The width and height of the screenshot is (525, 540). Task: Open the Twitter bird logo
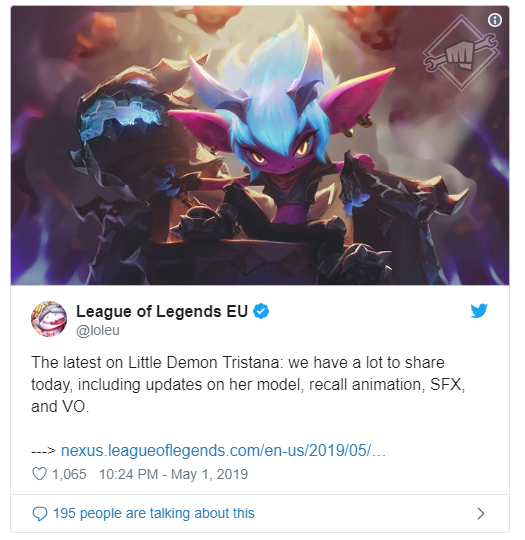(x=479, y=310)
